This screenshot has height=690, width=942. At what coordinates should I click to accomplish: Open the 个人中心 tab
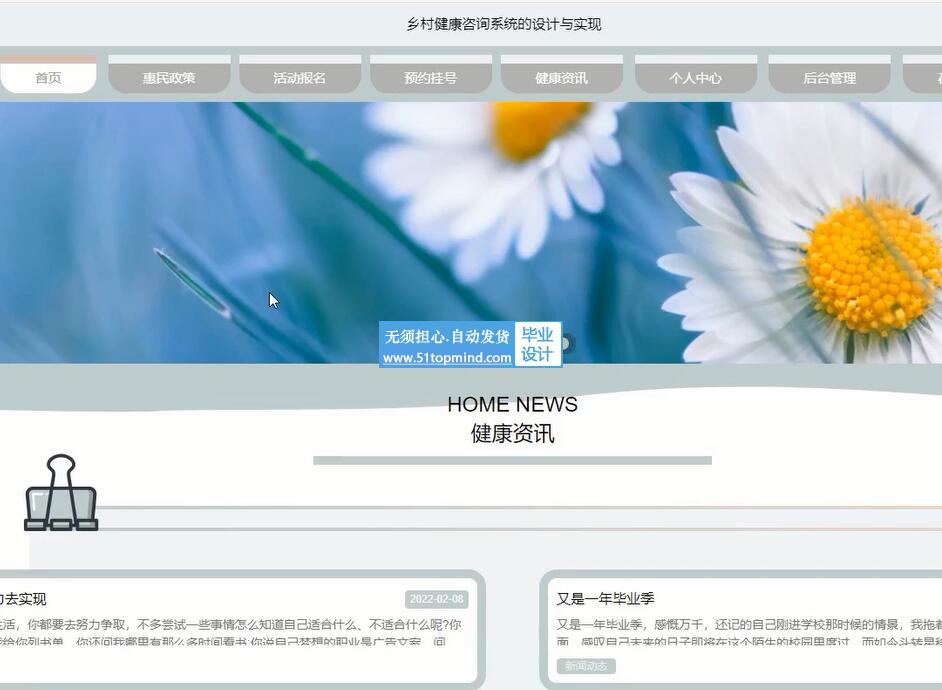pyautogui.click(x=696, y=74)
